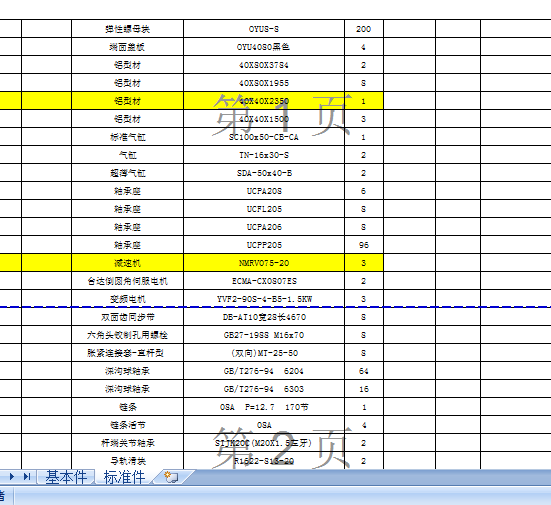Select highlighted cell NMRV075-20
The height and width of the screenshot is (505, 551).
pyautogui.click(x=264, y=263)
